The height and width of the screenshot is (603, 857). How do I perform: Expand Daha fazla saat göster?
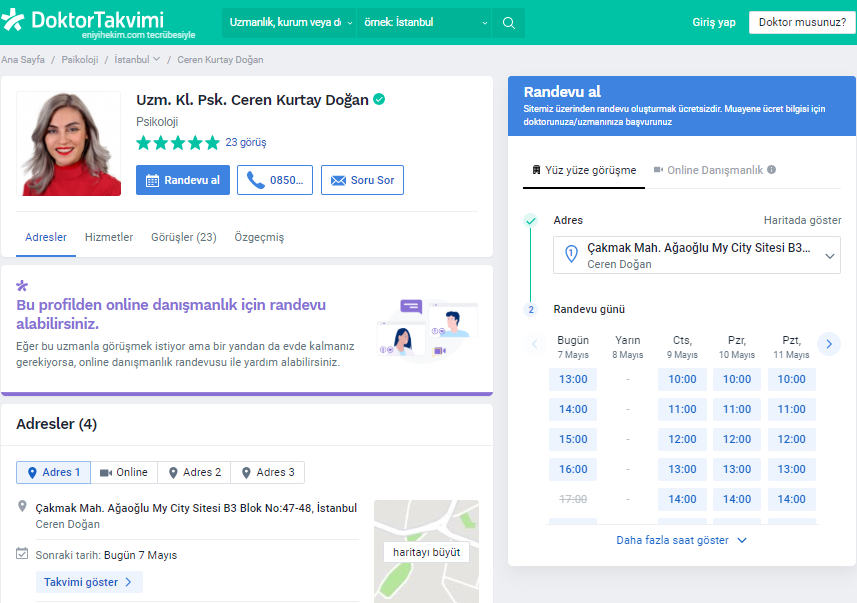681,540
